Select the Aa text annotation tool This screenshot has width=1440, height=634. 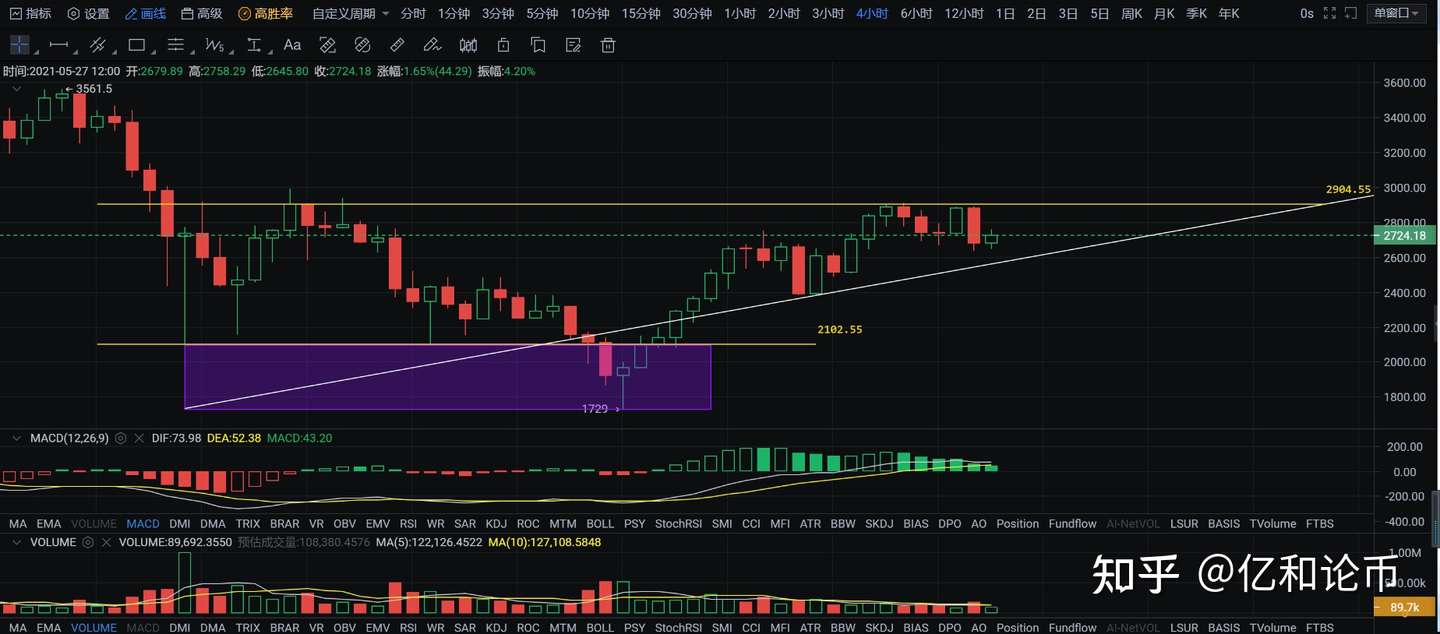click(292, 45)
